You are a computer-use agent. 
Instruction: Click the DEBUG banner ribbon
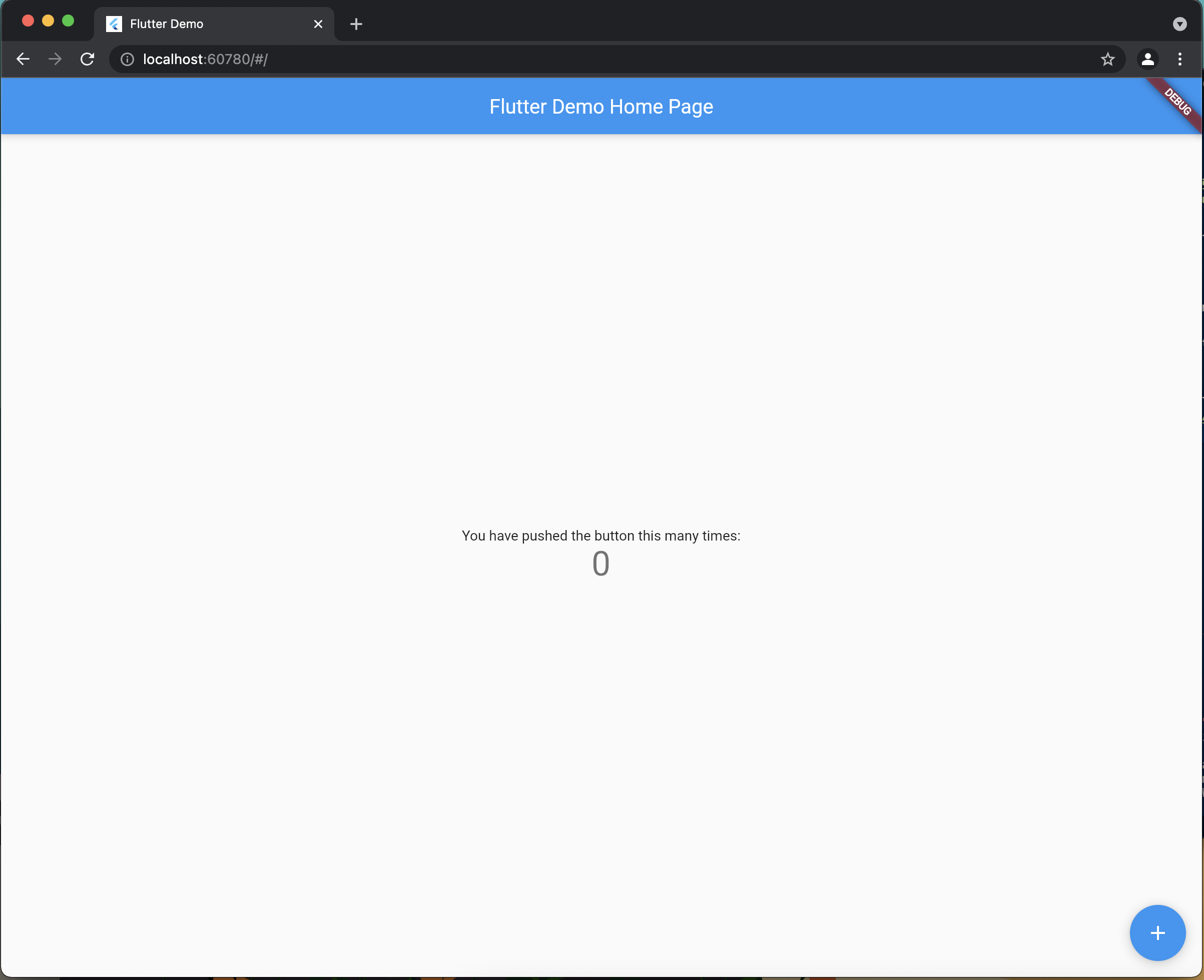point(1177,102)
